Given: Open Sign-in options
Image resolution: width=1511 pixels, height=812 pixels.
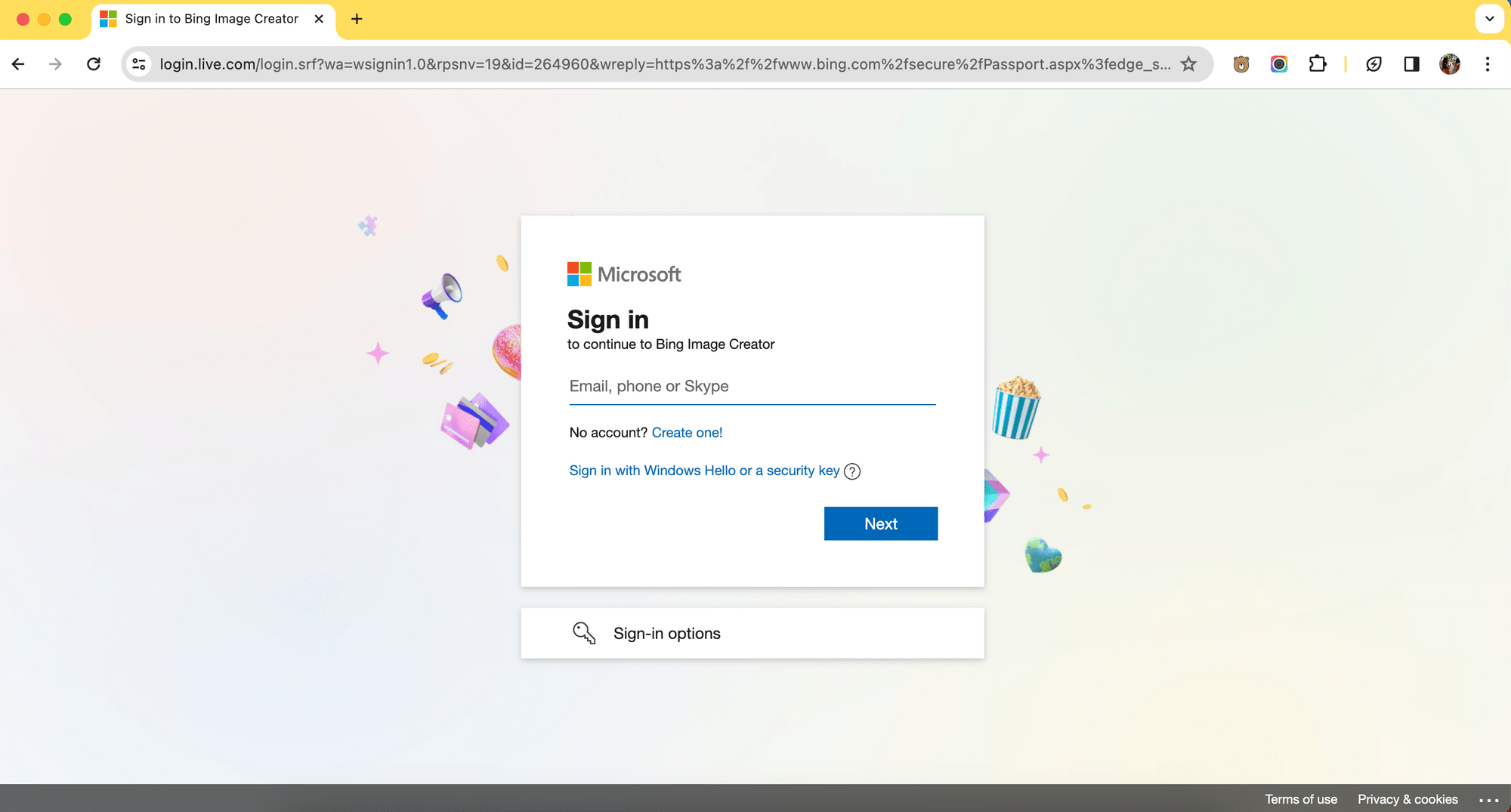Looking at the screenshot, I should click(752, 633).
